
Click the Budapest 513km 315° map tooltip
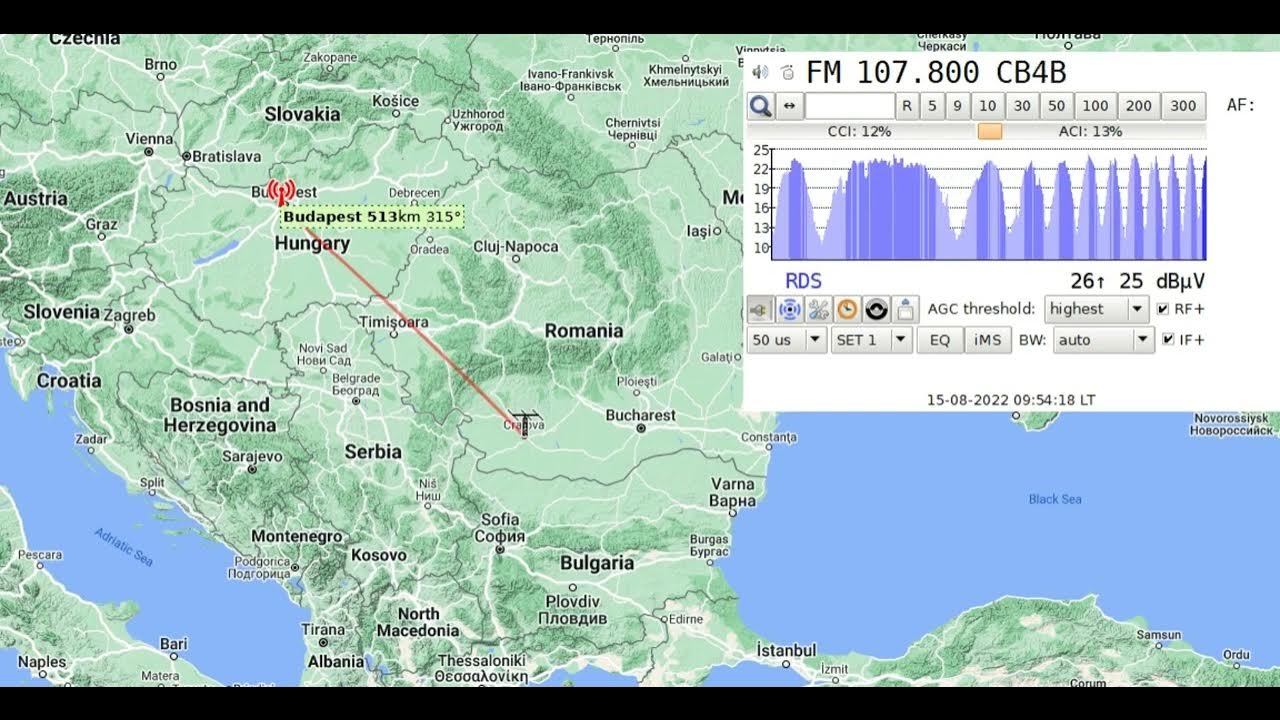(372, 216)
